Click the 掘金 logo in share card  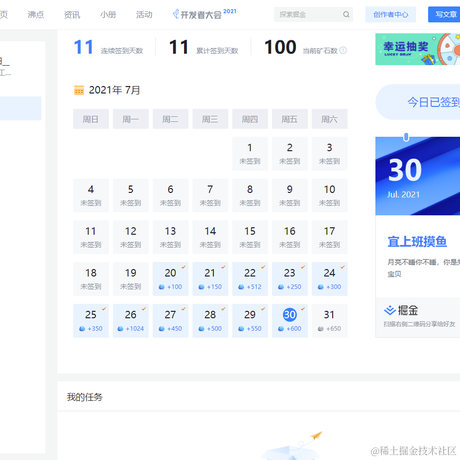(x=401, y=310)
